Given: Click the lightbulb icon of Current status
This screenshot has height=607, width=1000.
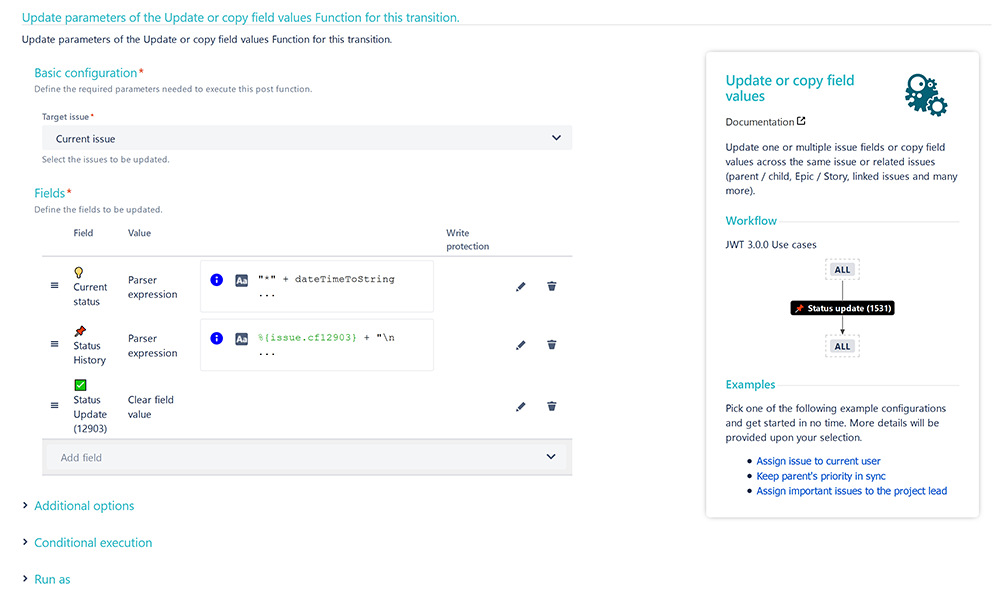Looking at the screenshot, I should pos(78,272).
